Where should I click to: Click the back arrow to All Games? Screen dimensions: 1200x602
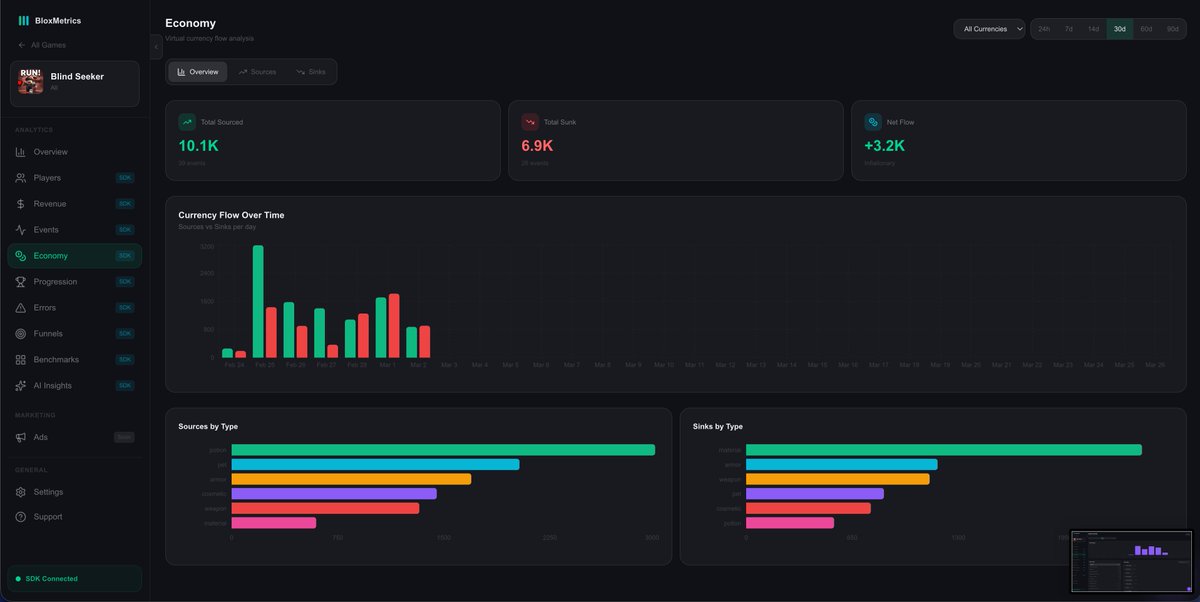(x=20, y=45)
